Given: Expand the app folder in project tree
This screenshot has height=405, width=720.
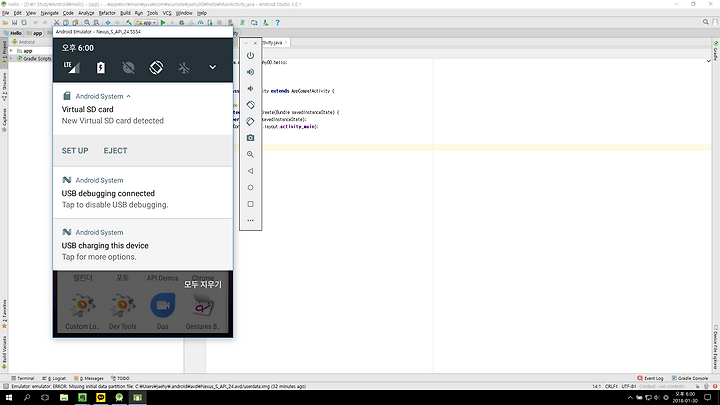Looking at the screenshot, I should click(11, 51).
